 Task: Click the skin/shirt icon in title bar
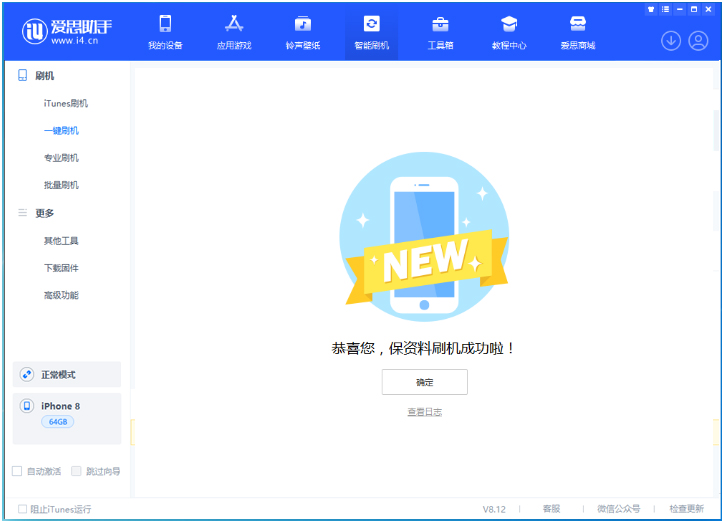651,9
